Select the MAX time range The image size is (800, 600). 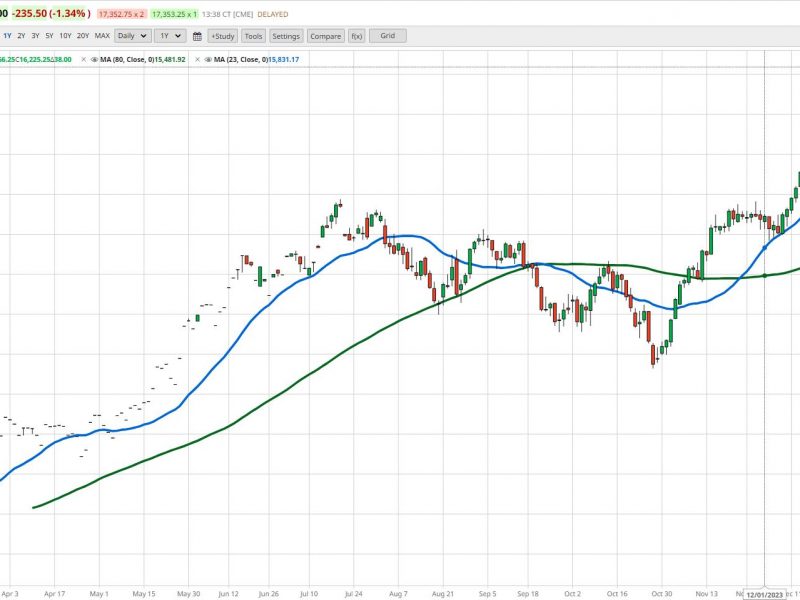tap(102, 36)
